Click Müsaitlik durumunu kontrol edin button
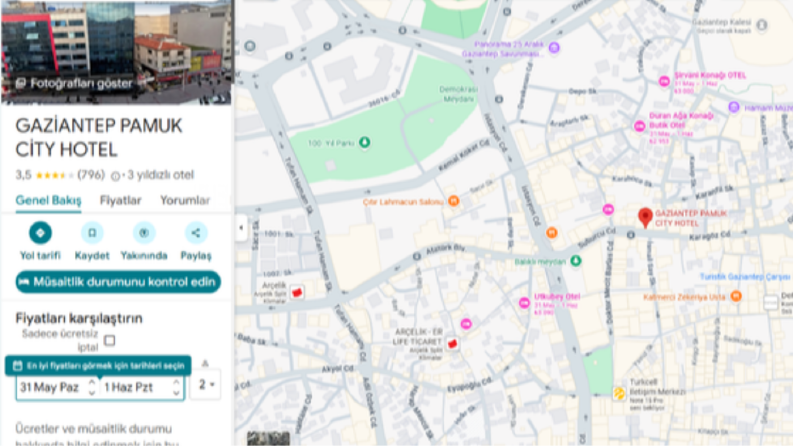Viewport: 793px width, 446px height. point(118,282)
